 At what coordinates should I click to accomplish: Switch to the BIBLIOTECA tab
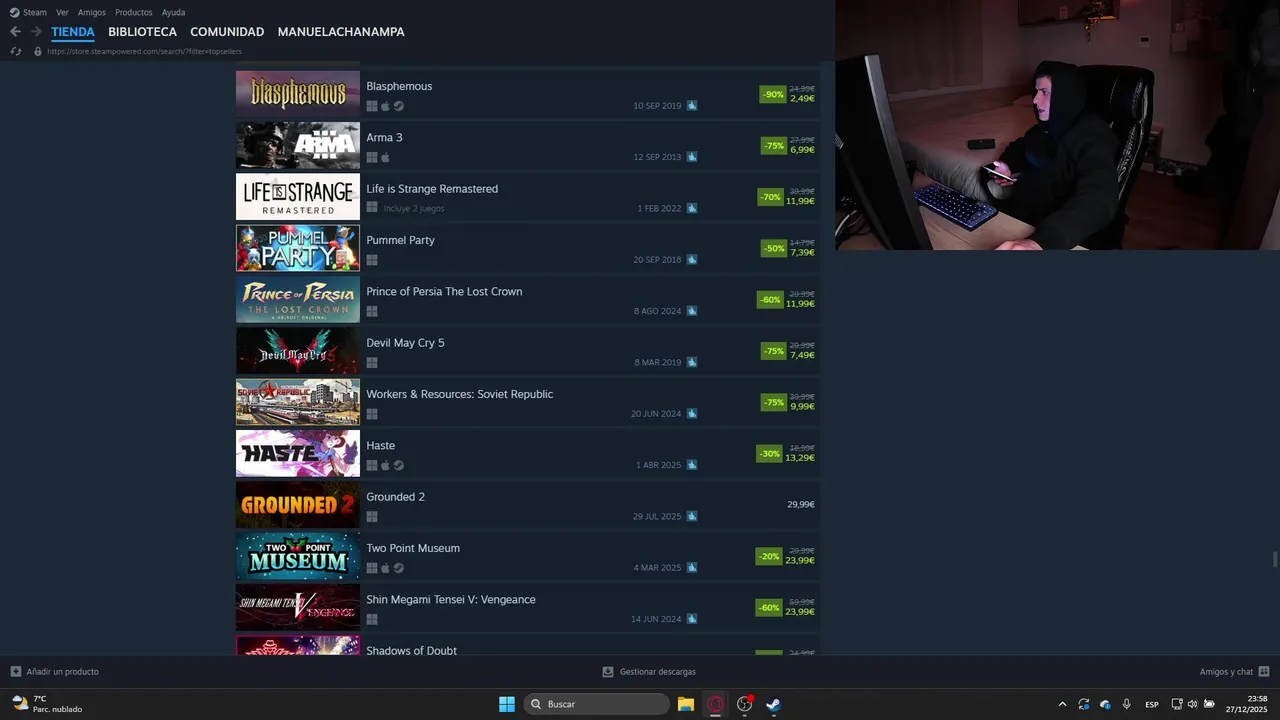click(142, 32)
